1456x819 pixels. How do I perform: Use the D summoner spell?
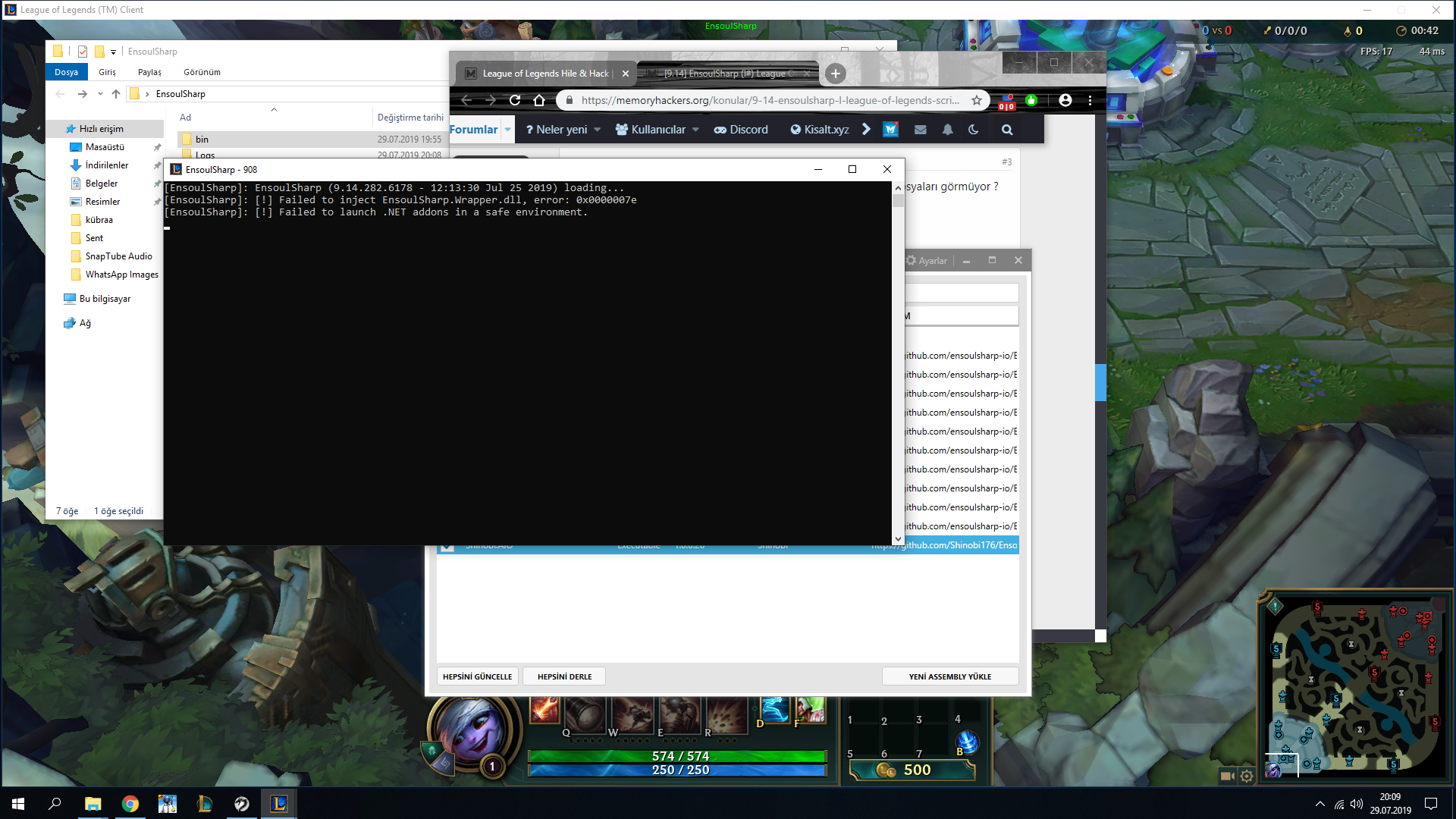pyautogui.click(x=774, y=711)
